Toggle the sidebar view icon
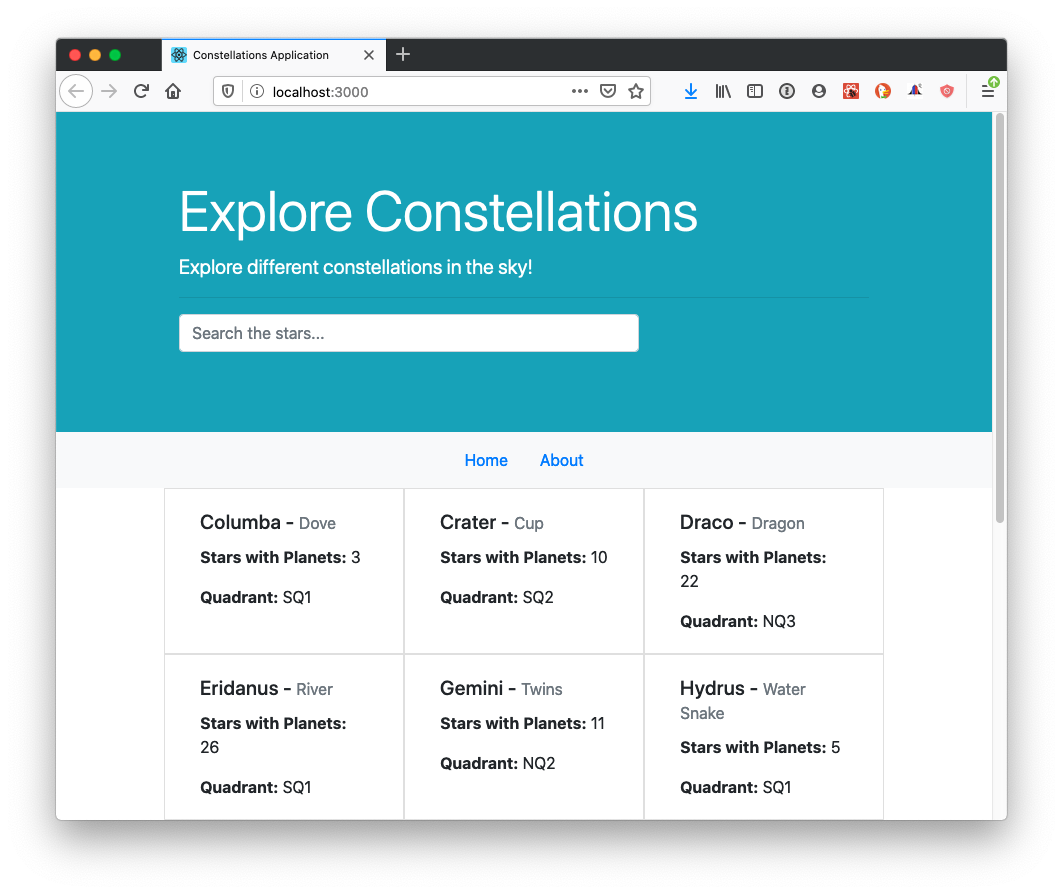 pyautogui.click(x=755, y=91)
